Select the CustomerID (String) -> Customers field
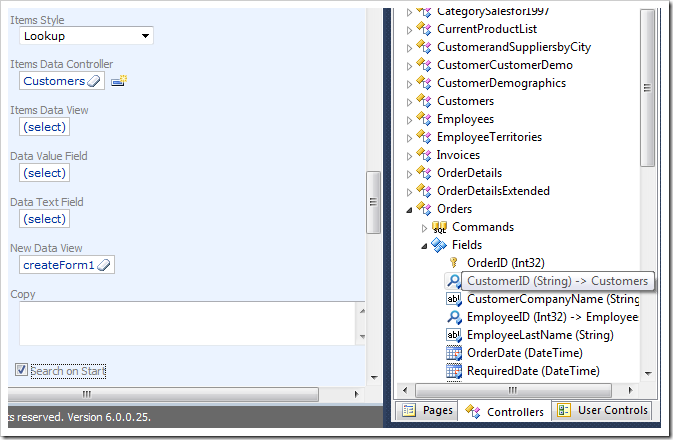The image size is (673, 440). [558, 281]
